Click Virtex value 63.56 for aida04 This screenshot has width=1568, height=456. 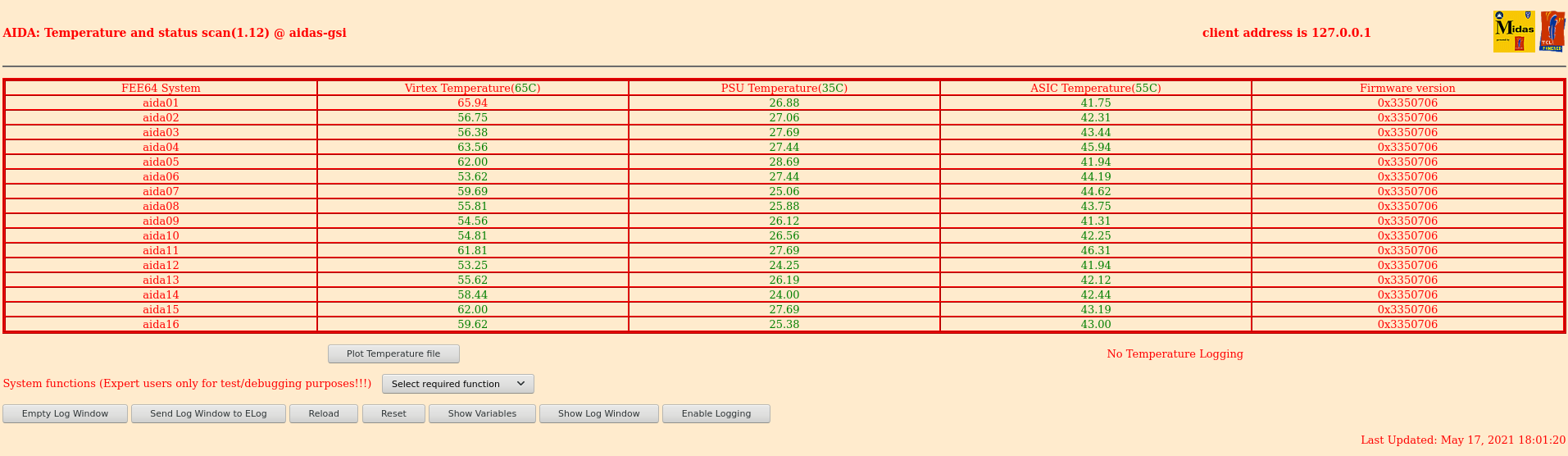[472, 147]
